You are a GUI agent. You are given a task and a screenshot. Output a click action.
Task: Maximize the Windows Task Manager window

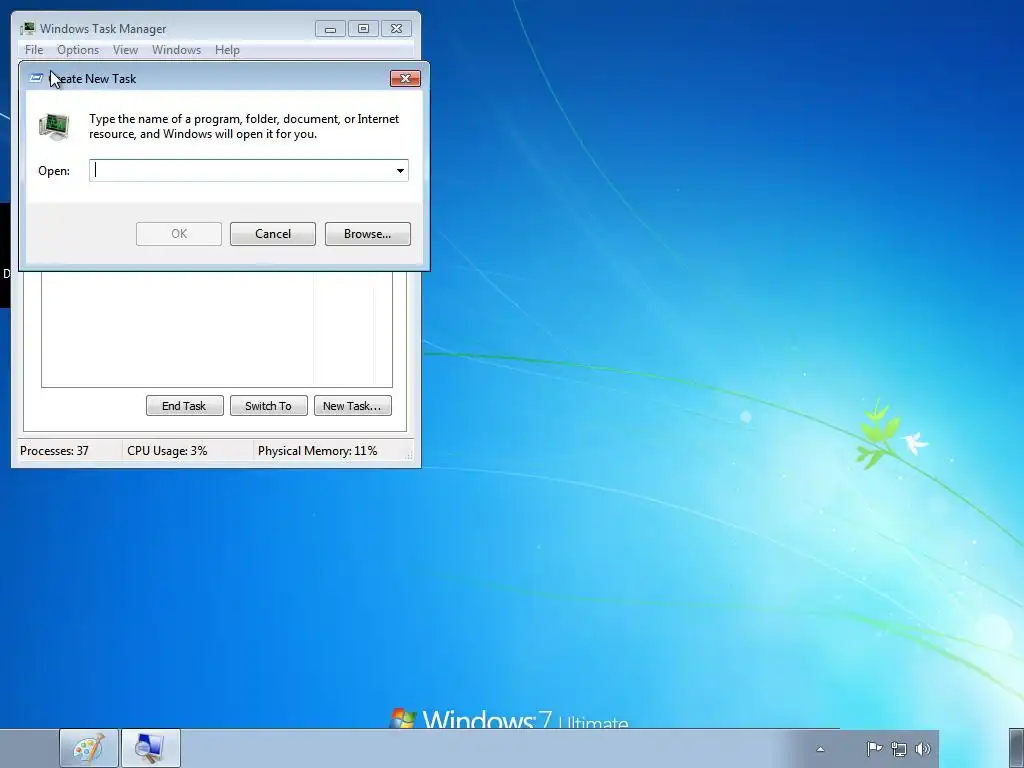363,29
